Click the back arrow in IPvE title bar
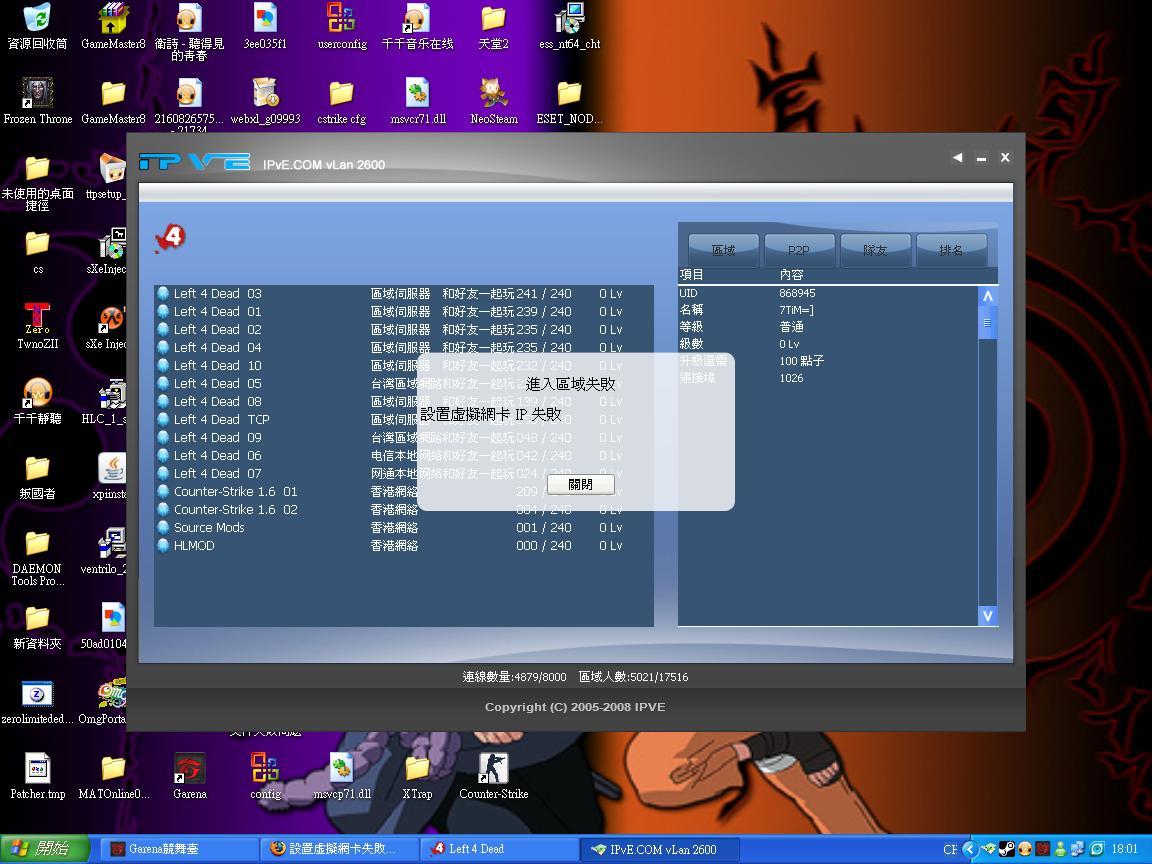Viewport: 1152px width, 864px height. pyautogui.click(x=957, y=157)
